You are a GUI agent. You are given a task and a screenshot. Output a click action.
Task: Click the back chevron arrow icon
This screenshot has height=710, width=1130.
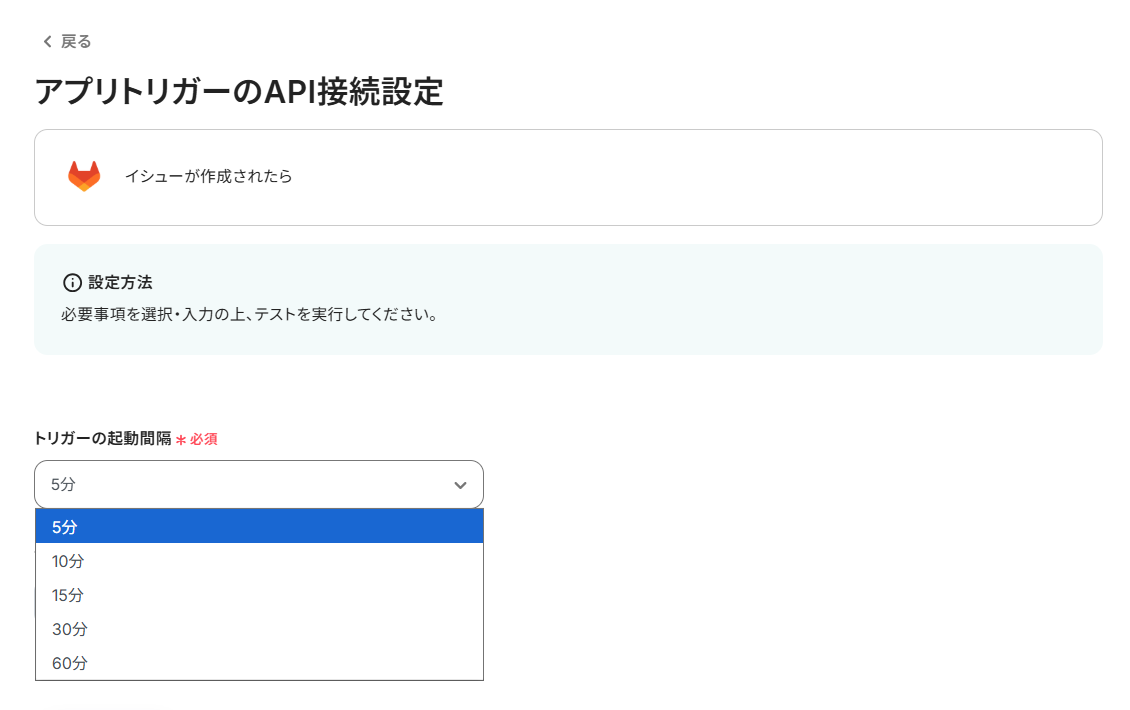tap(47, 41)
